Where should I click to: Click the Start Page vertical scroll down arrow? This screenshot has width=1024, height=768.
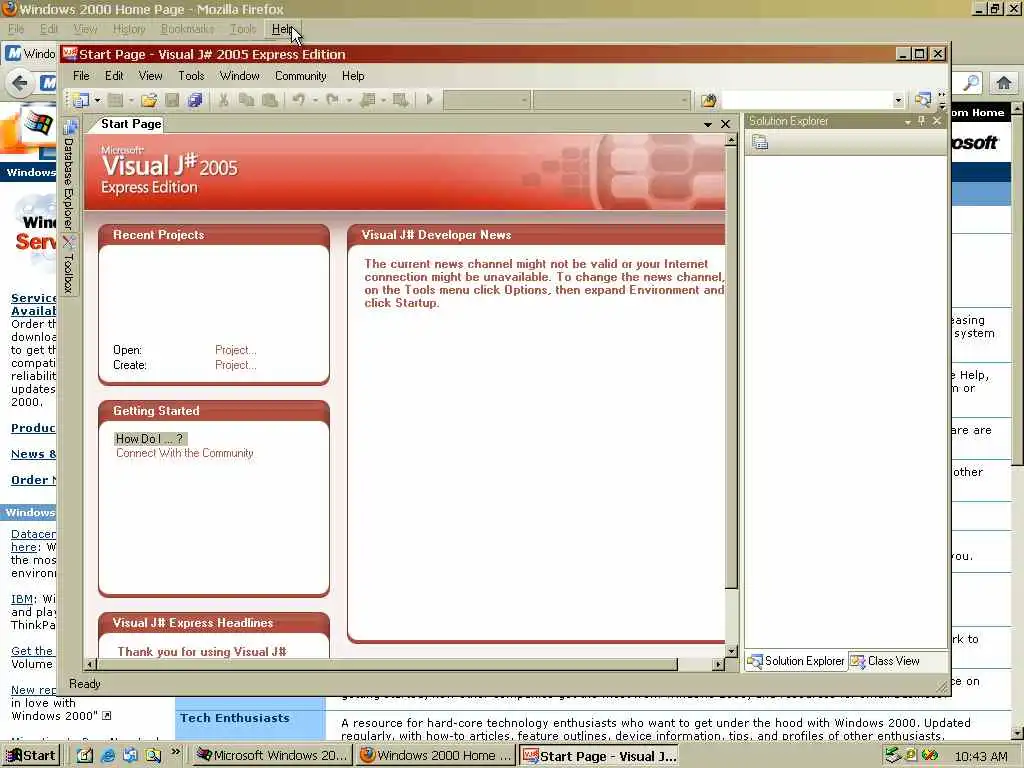[x=731, y=651]
